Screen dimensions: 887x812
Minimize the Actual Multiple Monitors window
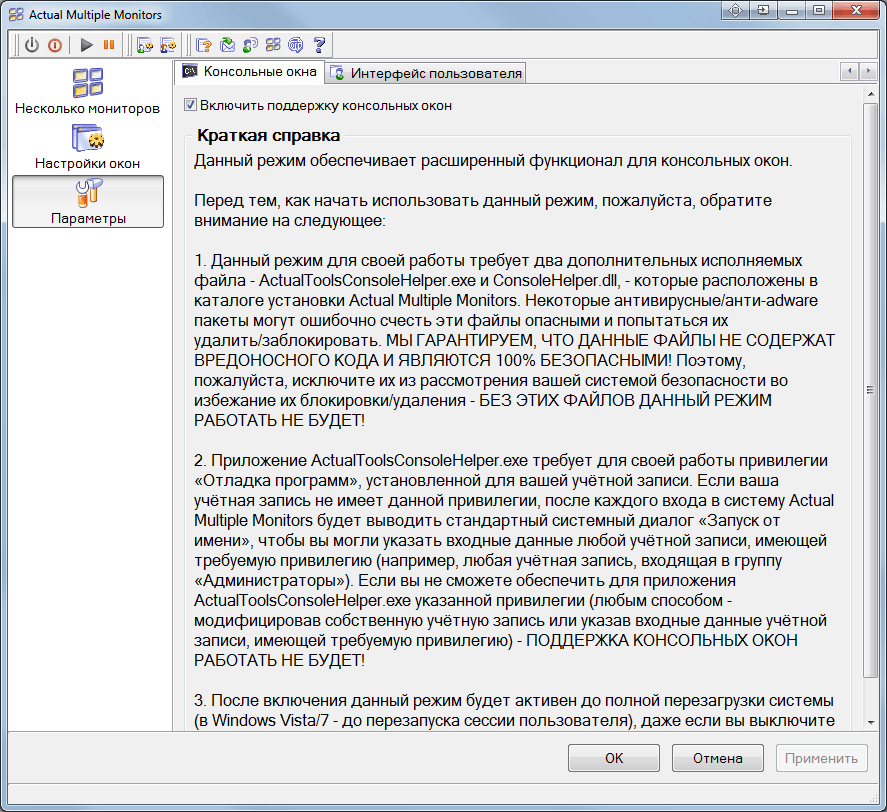pyautogui.click(x=791, y=11)
